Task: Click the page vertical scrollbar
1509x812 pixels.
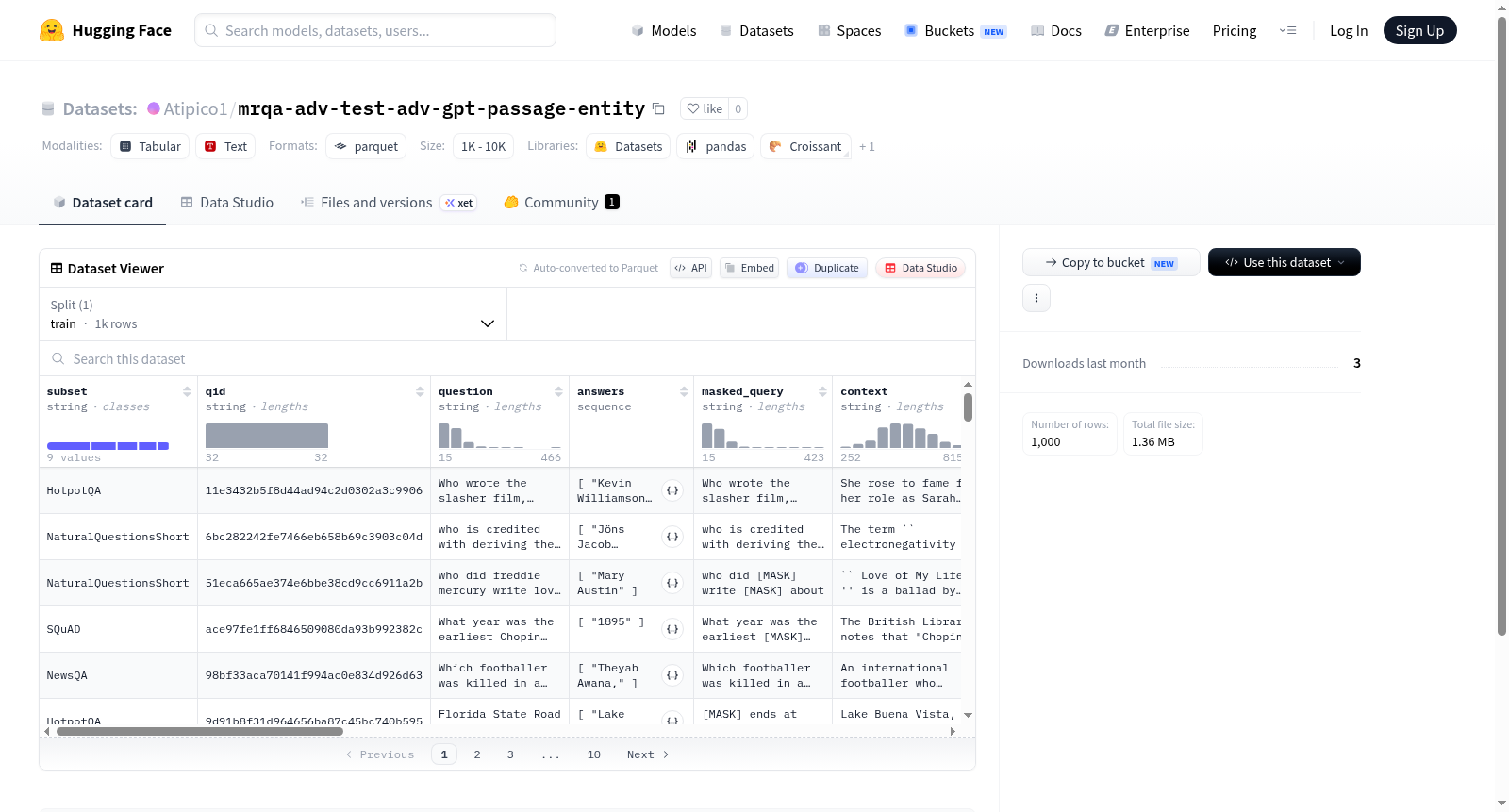Action: tap(1502, 325)
